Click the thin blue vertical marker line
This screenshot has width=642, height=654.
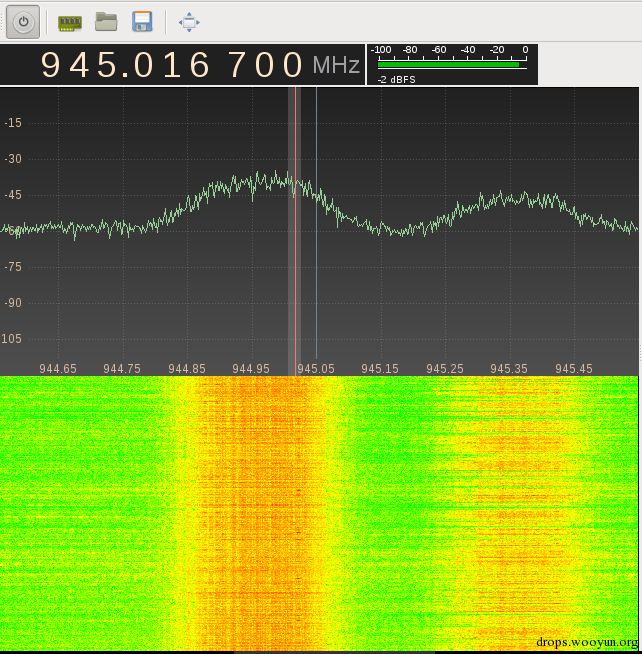[x=316, y=223]
